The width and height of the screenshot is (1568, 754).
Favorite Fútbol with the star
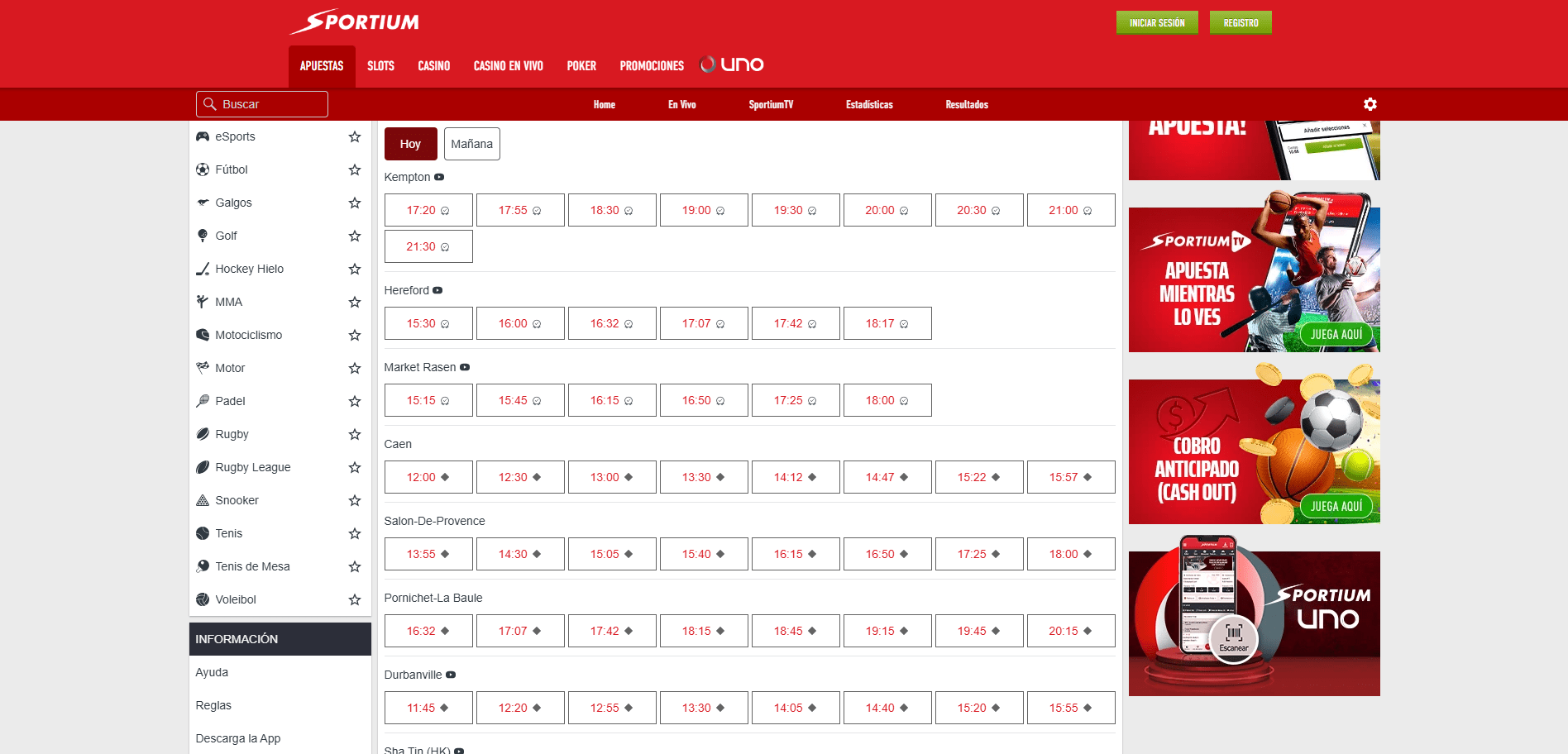355,169
